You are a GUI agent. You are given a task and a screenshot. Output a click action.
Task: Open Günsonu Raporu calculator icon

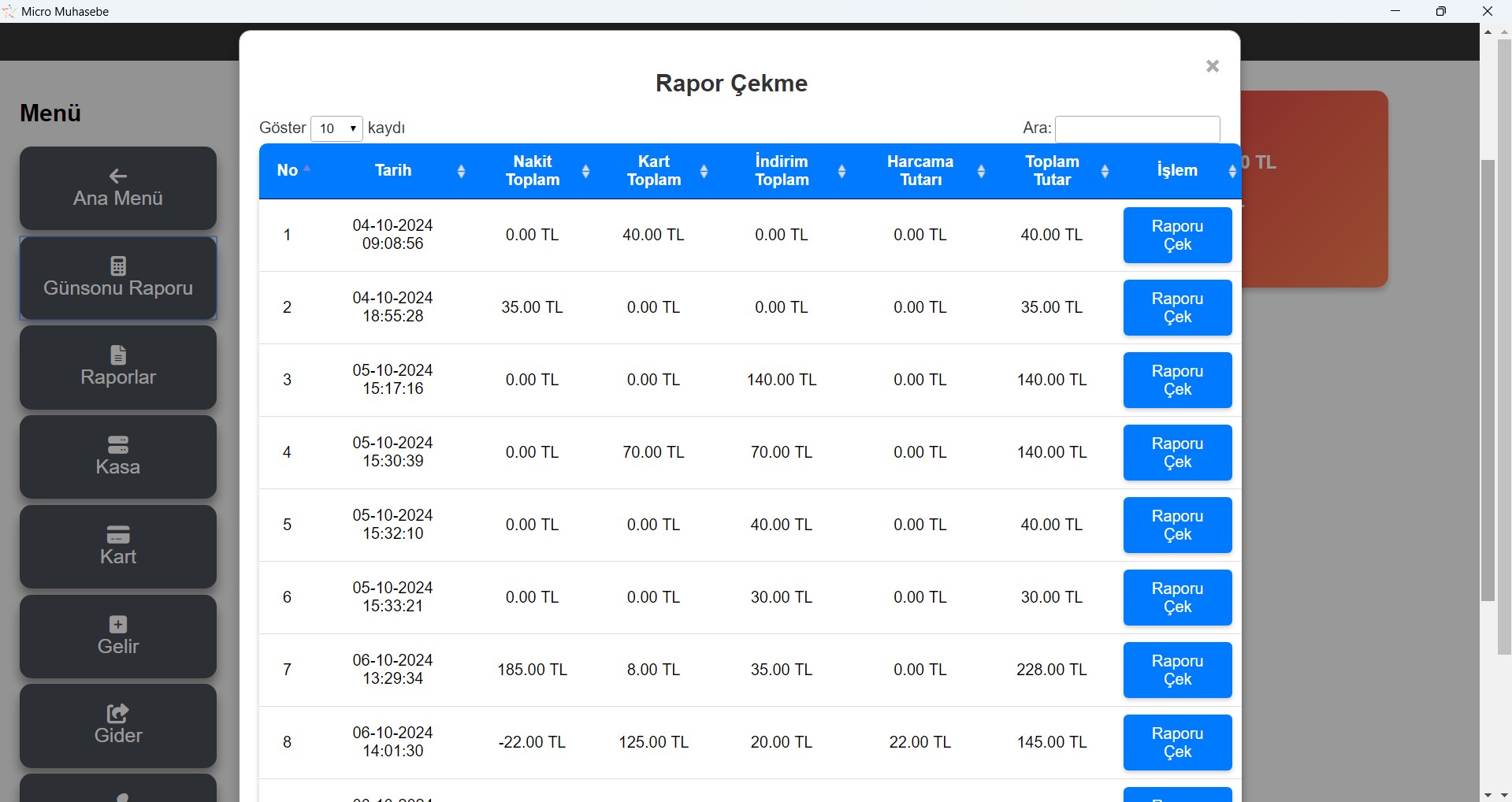pos(118,265)
